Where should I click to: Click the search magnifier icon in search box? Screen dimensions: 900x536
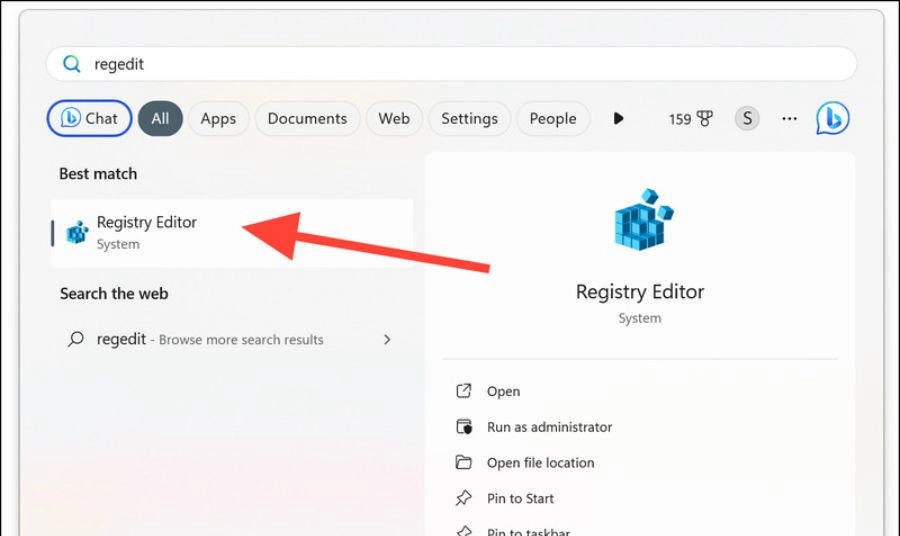[72, 64]
